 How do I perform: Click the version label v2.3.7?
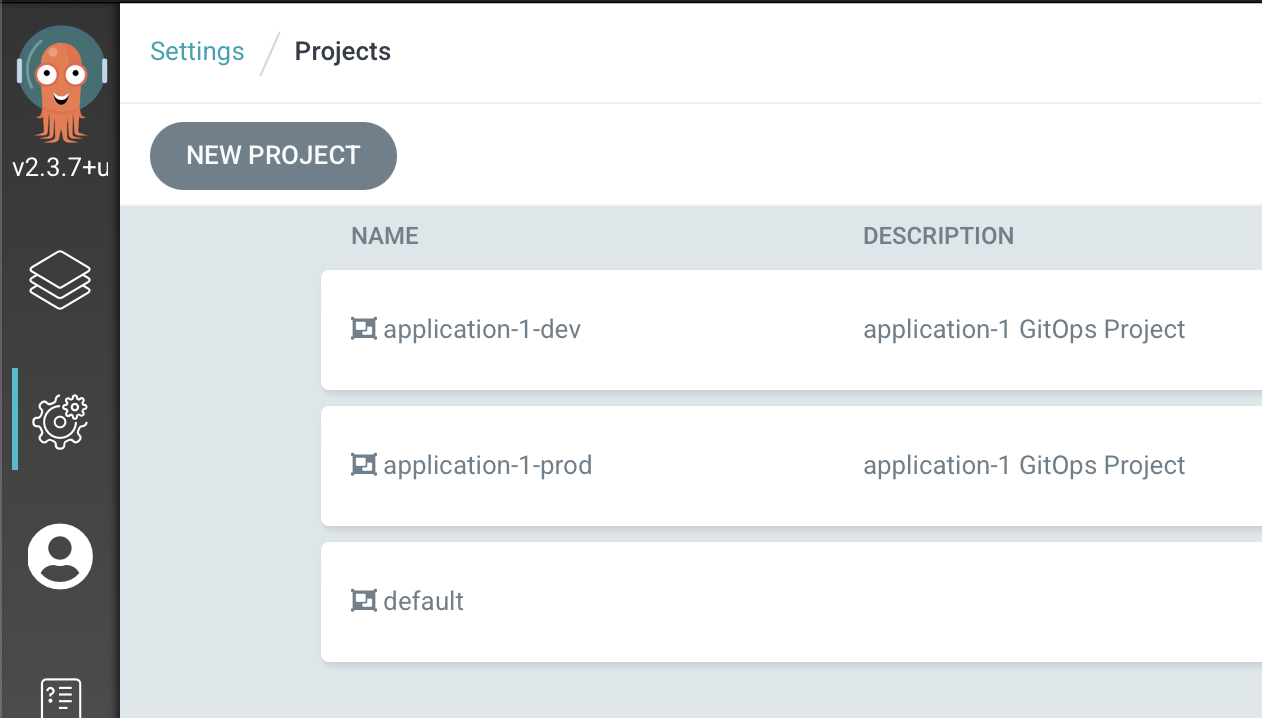[60, 167]
